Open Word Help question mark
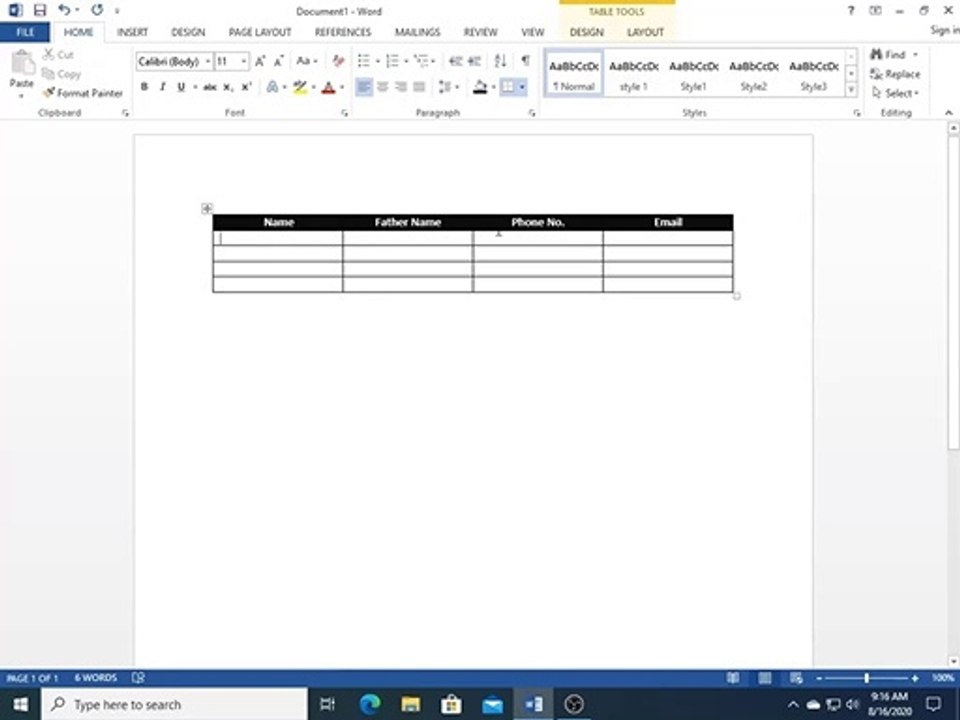The height and width of the screenshot is (720, 960). click(850, 10)
